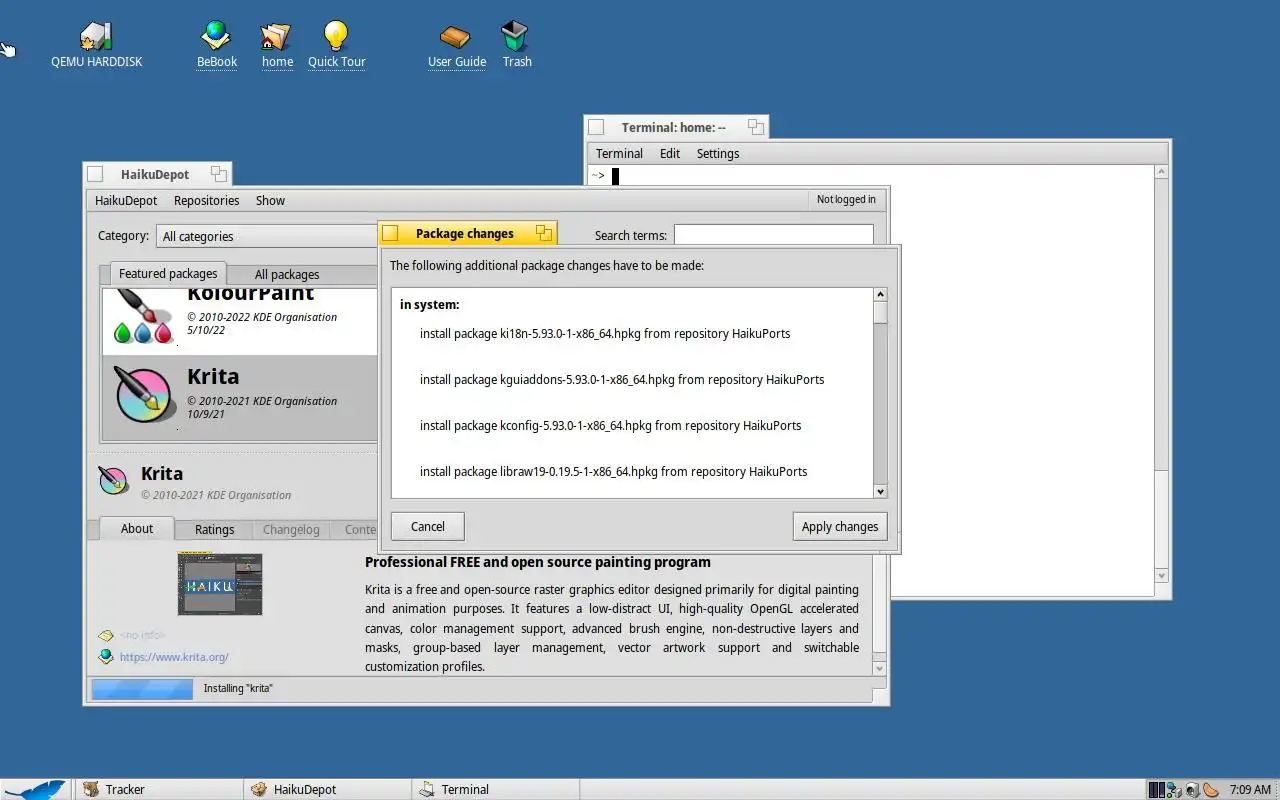Click the Apply changes button
The width and height of the screenshot is (1280, 800).
tap(840, 526)
